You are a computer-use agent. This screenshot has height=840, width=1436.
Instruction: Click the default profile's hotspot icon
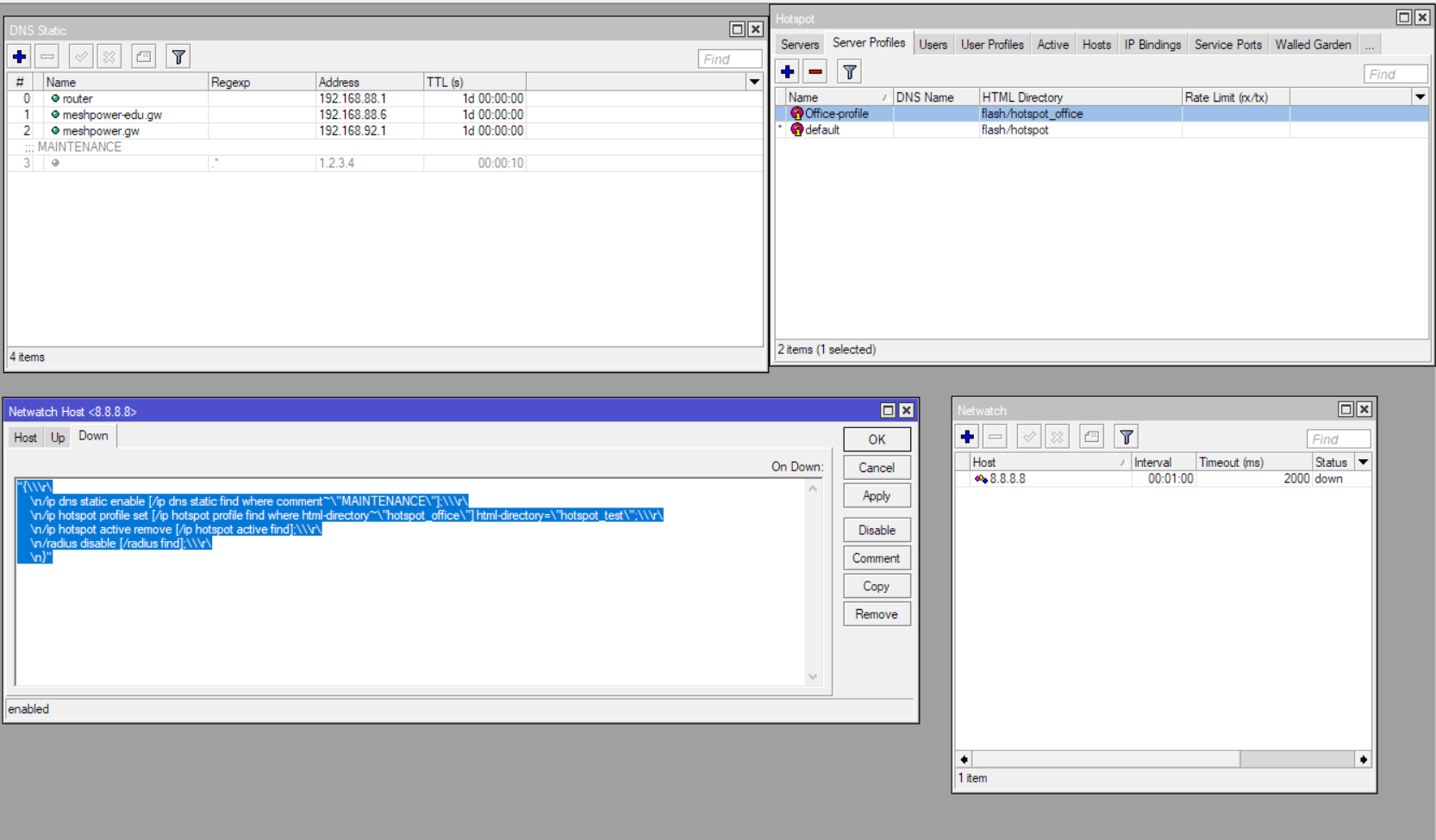[797, 130]
